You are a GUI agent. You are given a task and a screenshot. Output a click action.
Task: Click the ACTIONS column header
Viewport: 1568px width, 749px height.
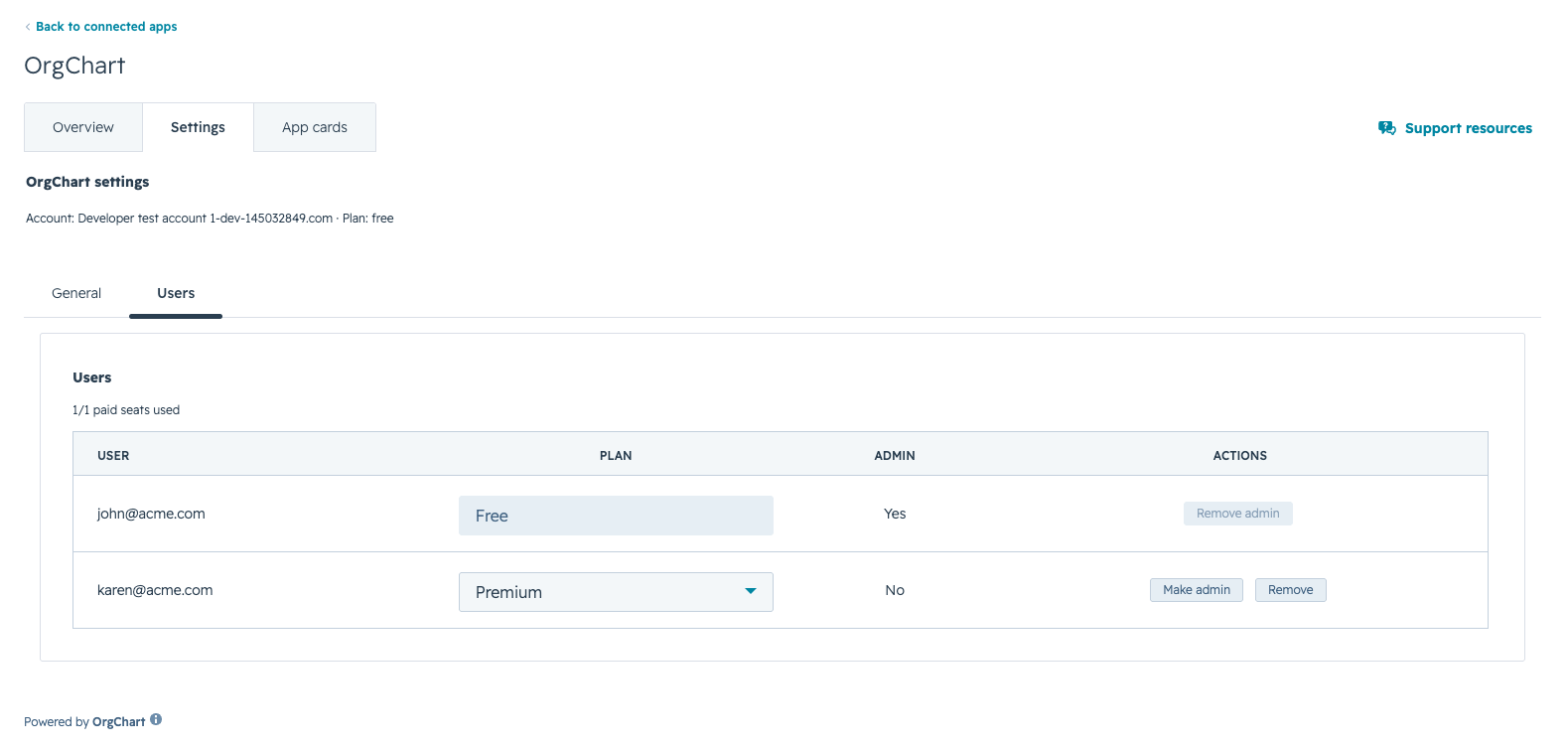(1240, 456)
